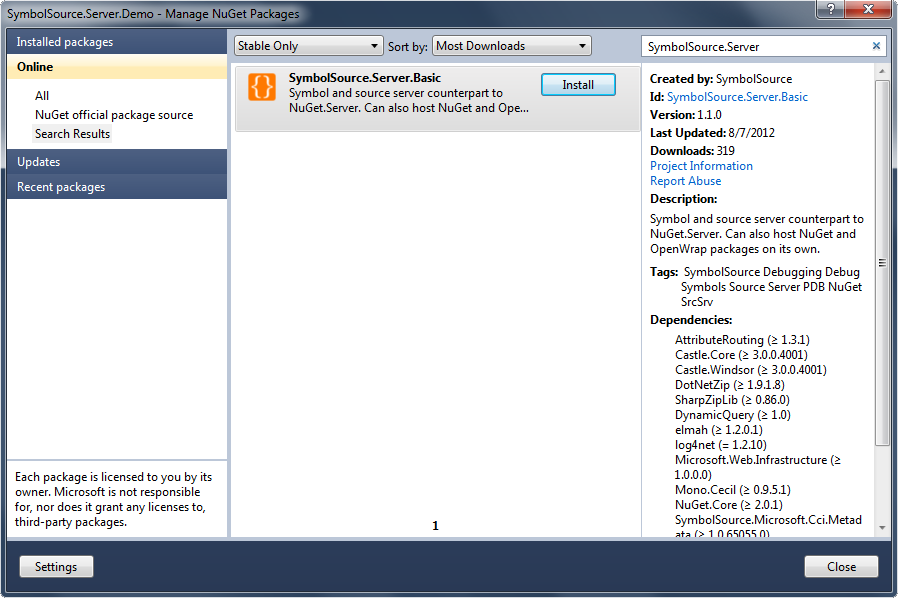Click the AttributeRouting (≥ 1.3.1) dependency
This screenshot has width=898, height=598.
(x=742, y=340)
